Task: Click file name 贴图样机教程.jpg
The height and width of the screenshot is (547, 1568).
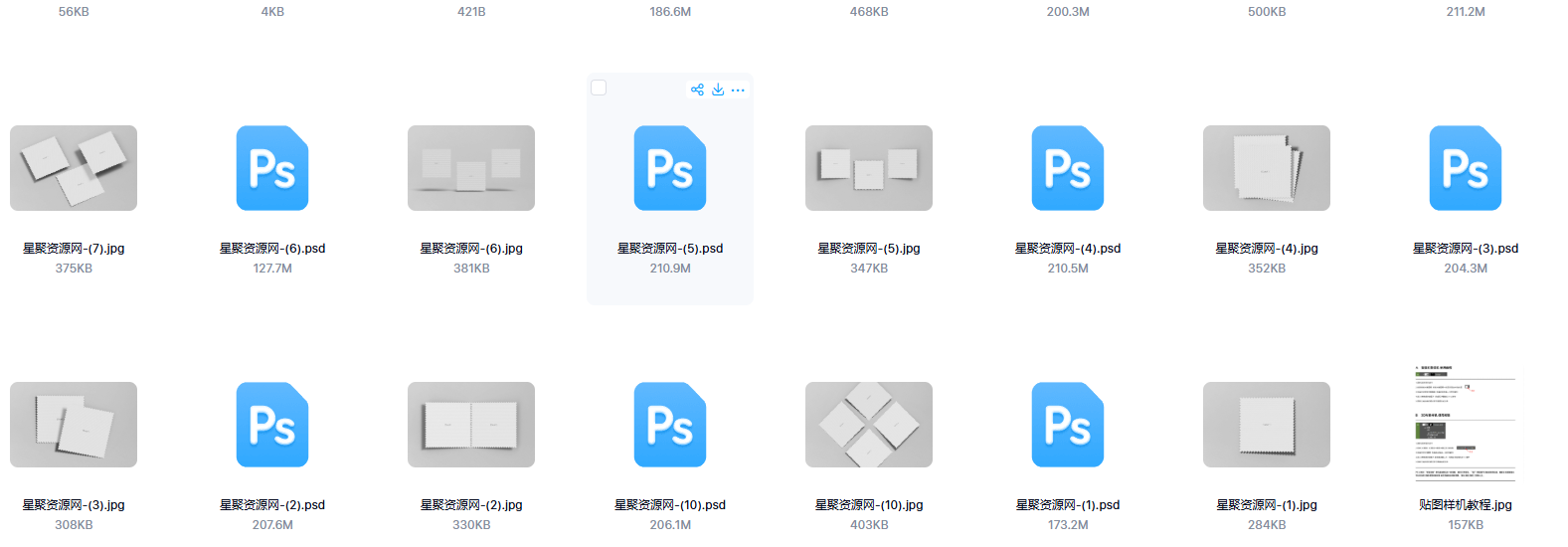Action: (x=1466, y=505)
